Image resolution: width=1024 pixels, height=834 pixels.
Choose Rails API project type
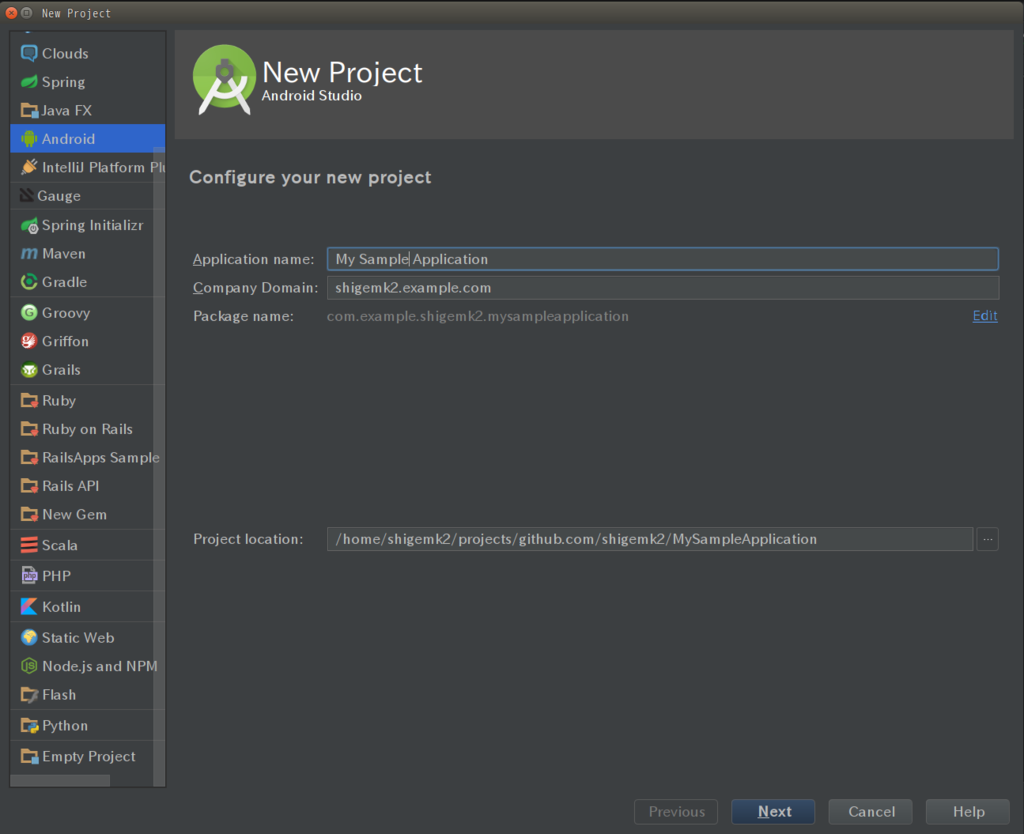coord(87,486)
